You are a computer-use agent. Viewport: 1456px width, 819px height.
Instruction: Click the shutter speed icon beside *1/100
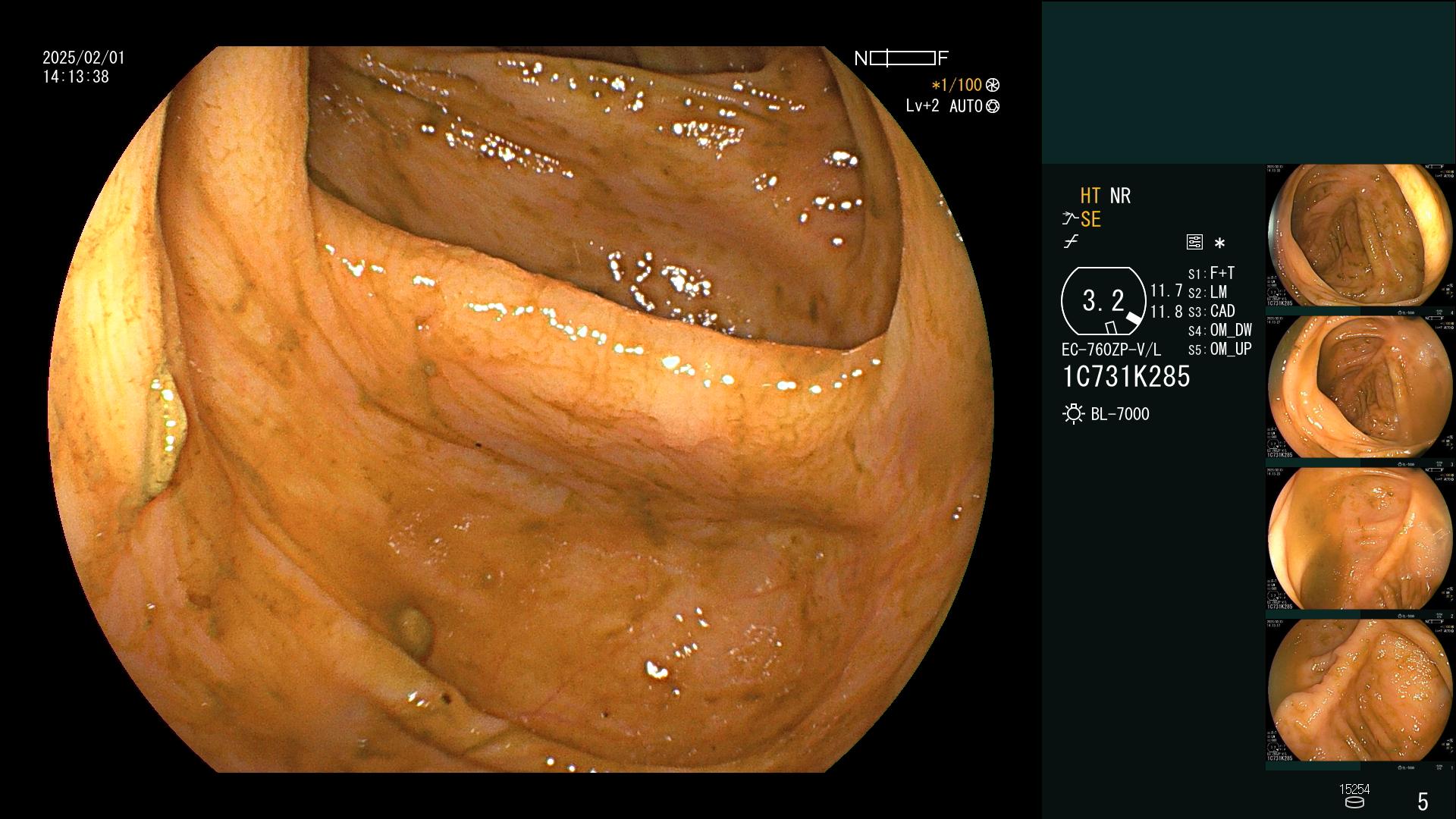point(992,86)
